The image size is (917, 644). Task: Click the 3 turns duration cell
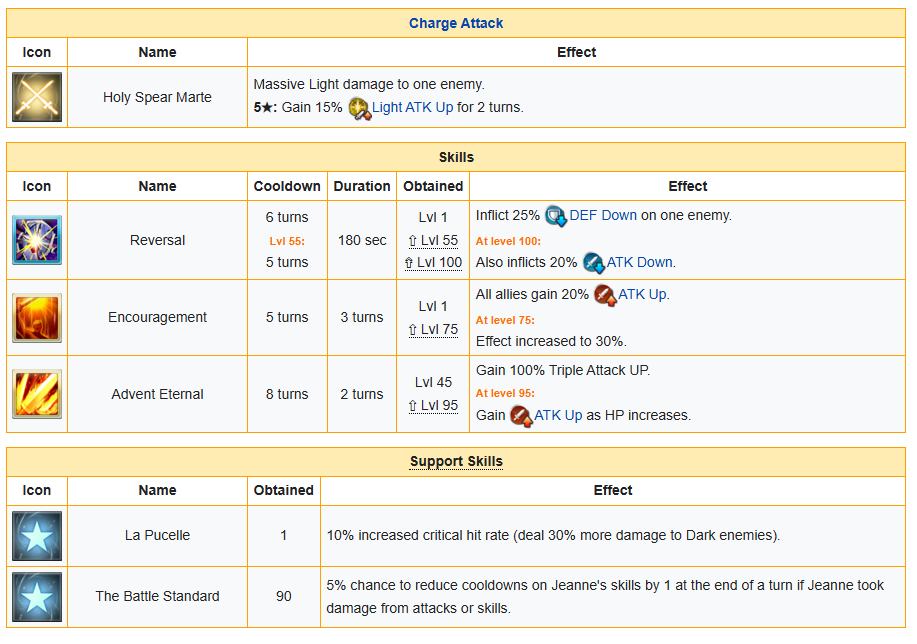pyautogui.click(x=362, y=318)
